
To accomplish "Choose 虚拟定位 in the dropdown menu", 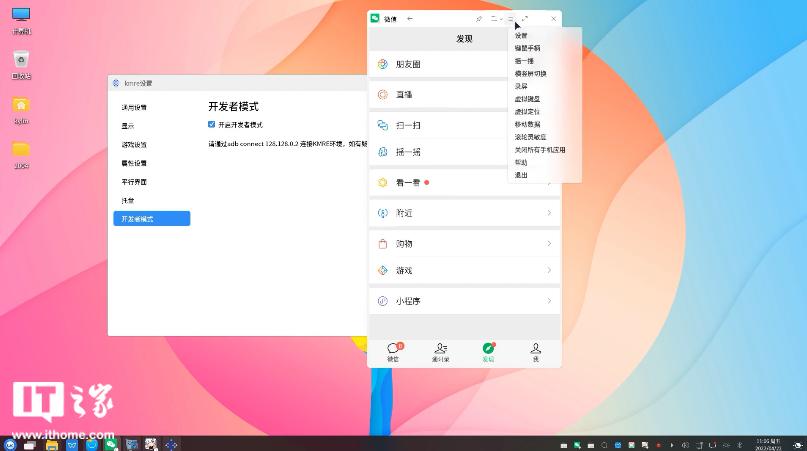I will (527, 111).
